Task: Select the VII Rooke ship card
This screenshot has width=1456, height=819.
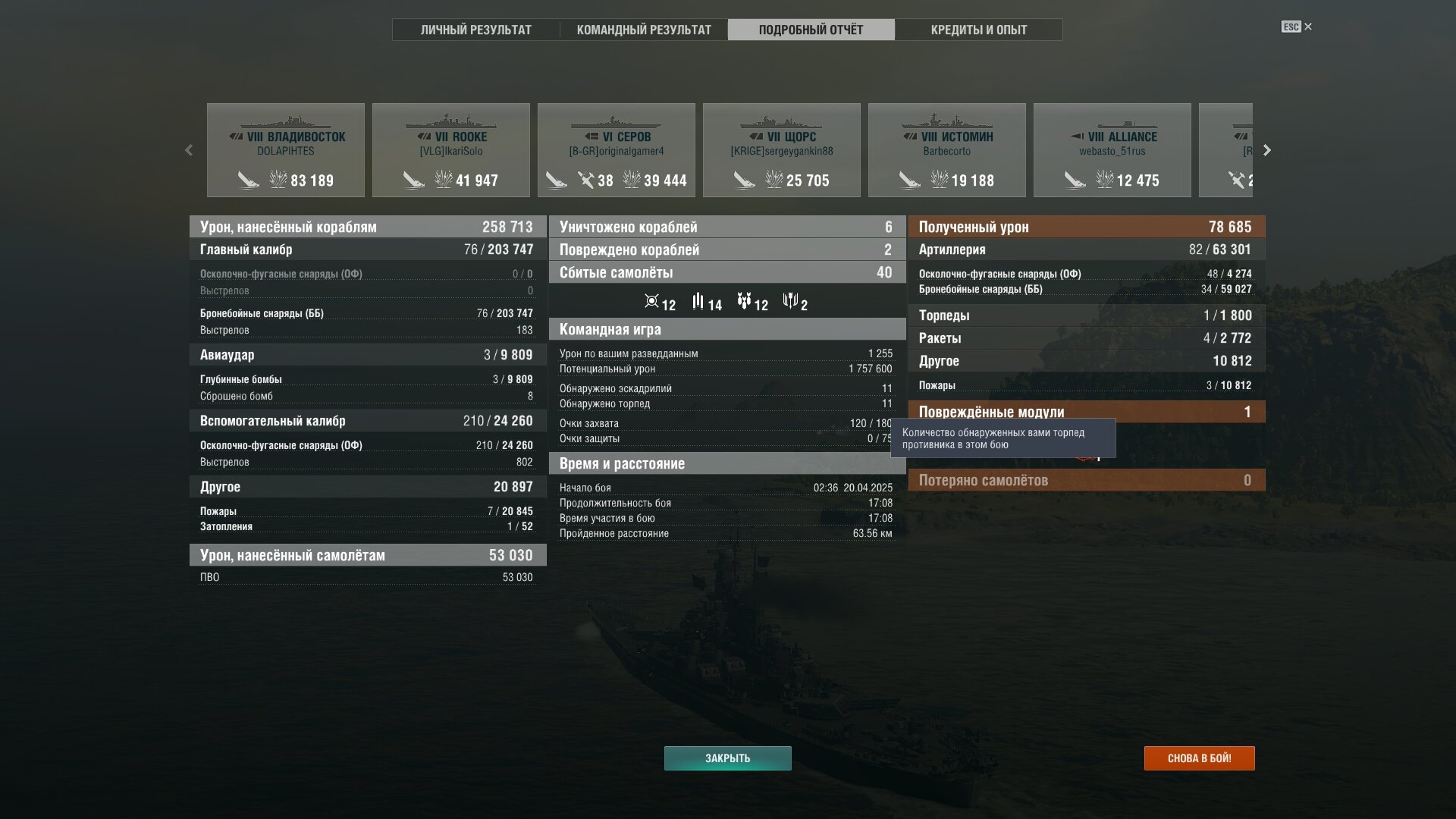Action: pos(451,150)
